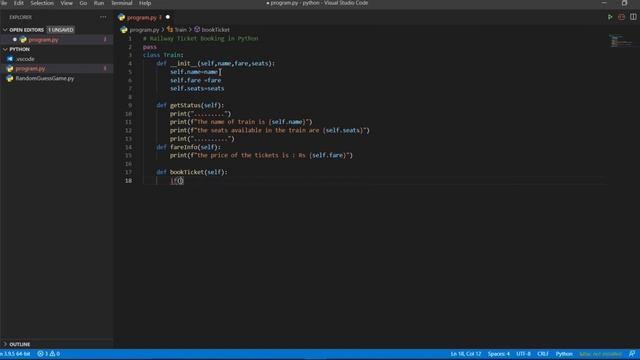The image size is (640, 360).
Task: Open errors and warnings count in status bar
Action: click(x=49, y=354)
